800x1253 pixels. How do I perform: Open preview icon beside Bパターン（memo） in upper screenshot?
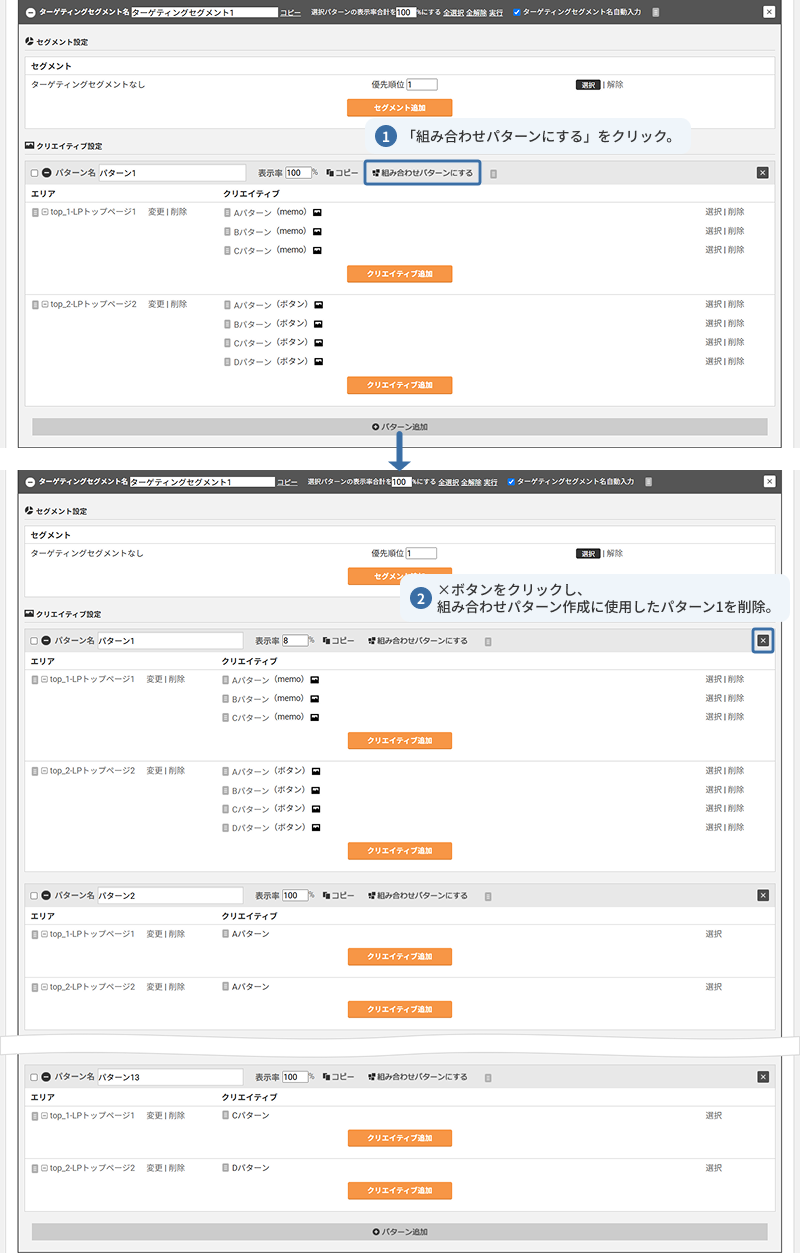317,231
